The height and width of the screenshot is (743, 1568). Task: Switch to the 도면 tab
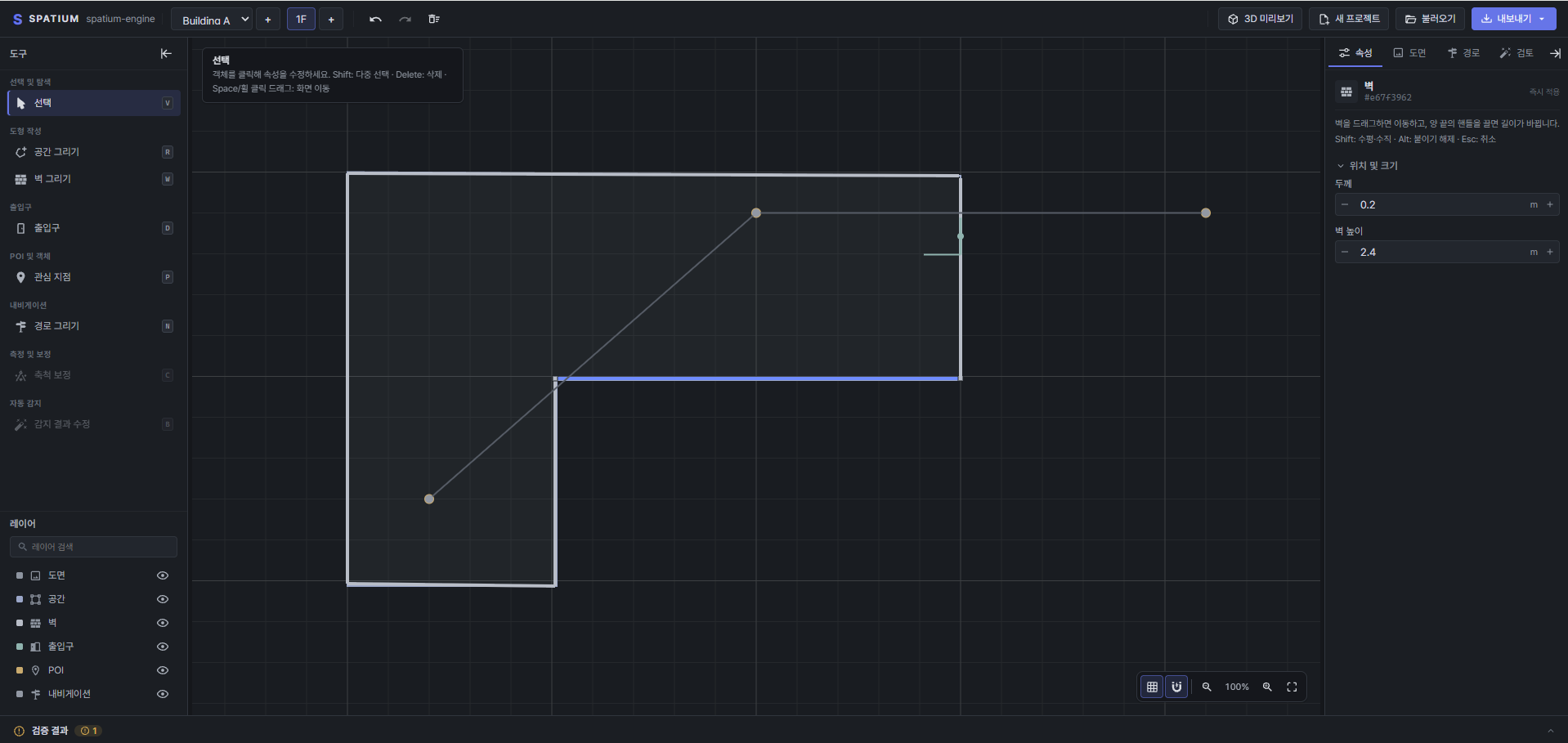1409,53
